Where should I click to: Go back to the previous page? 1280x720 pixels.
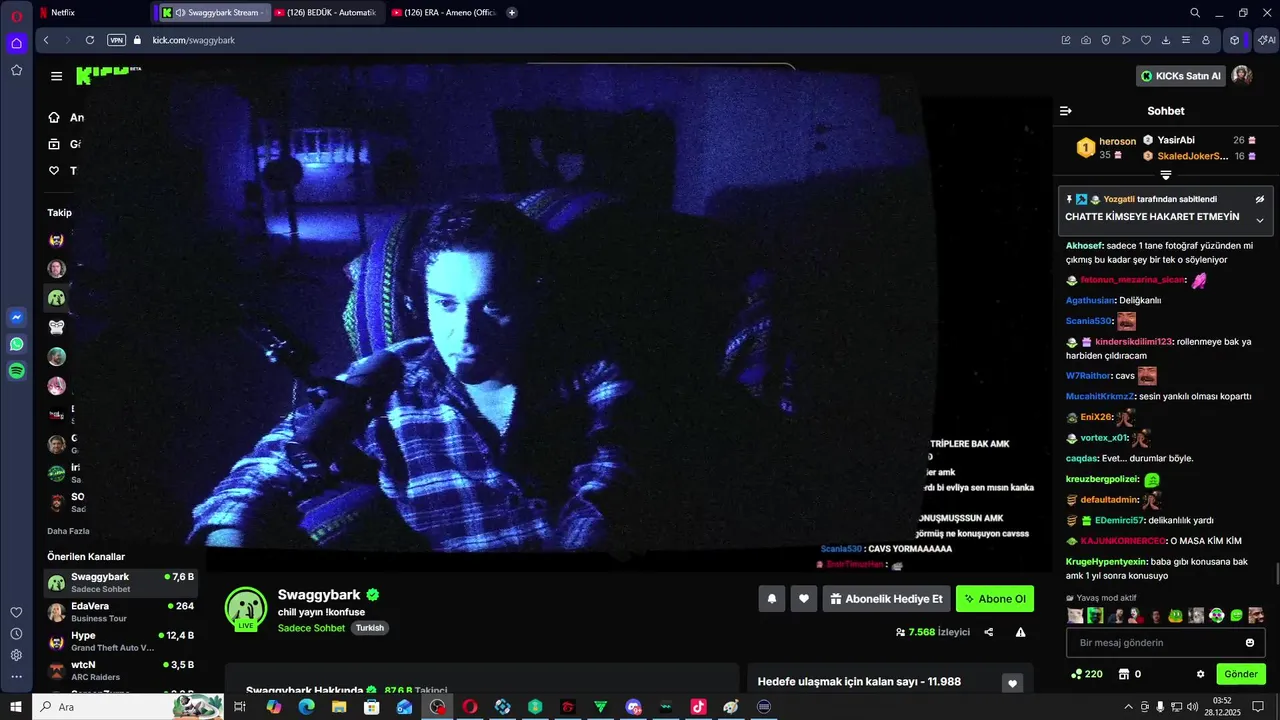[x=46, y=40]
